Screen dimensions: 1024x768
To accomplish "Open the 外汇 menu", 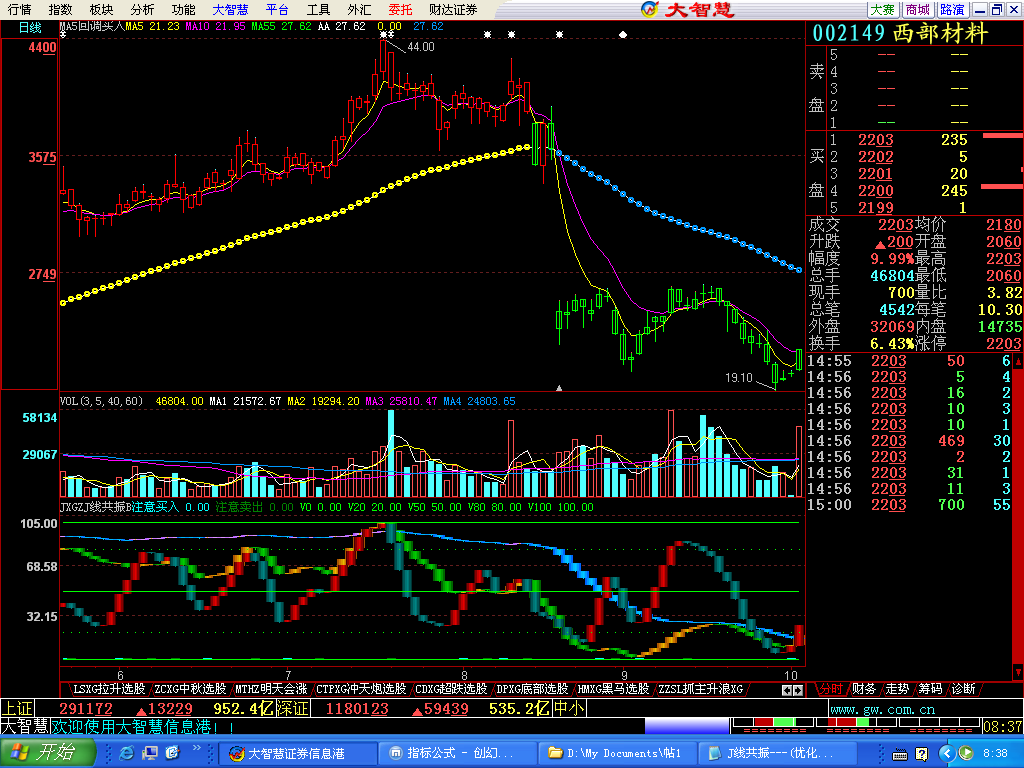I will (359, 10).
